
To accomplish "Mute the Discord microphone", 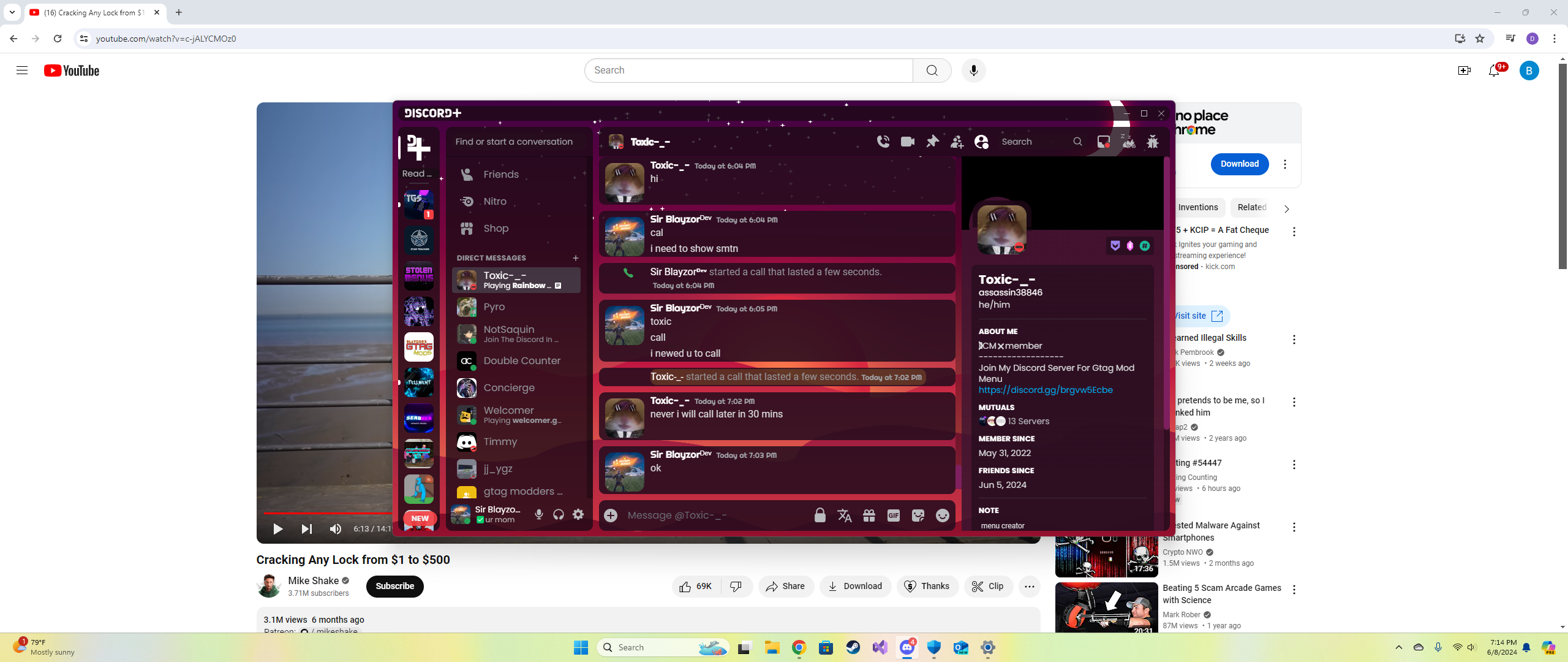I will 538,514.
